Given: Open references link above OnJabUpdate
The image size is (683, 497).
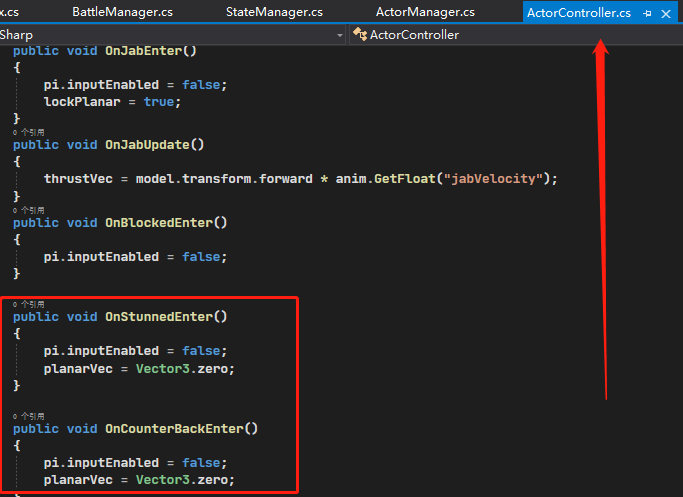Looking at the screenshot, I should click(29, 132).
